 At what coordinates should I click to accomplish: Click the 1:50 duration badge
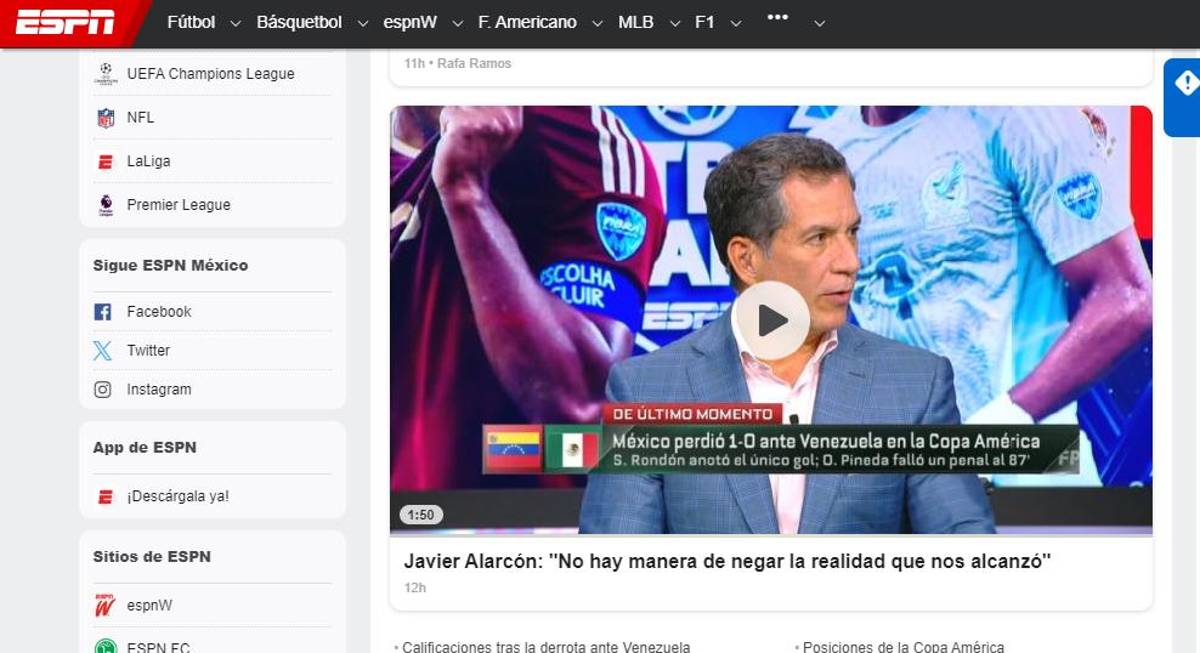(420, 514)
